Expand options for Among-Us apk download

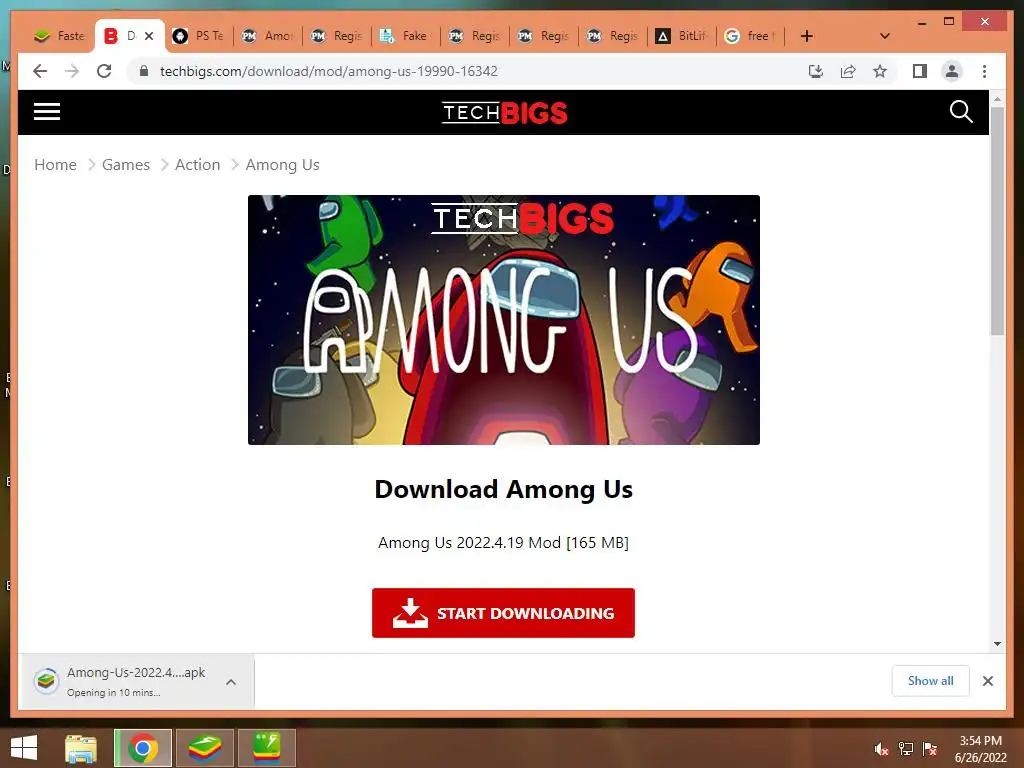click(x=231, y=682)
